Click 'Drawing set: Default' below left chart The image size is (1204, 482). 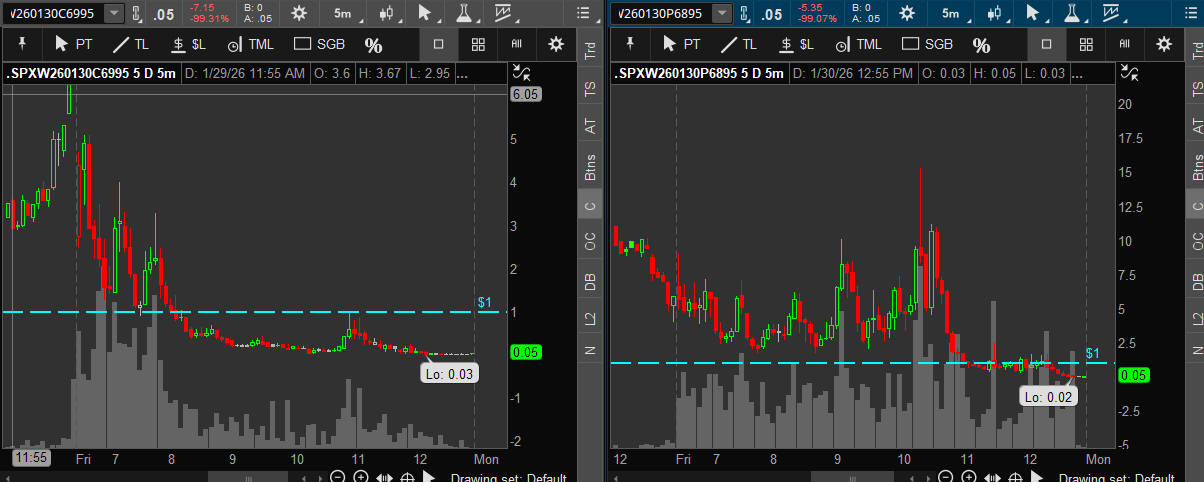tap(508, 477)
